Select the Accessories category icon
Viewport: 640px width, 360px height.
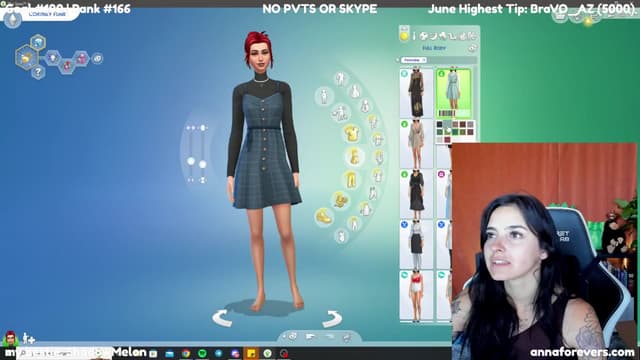click(x=340, y=200)
